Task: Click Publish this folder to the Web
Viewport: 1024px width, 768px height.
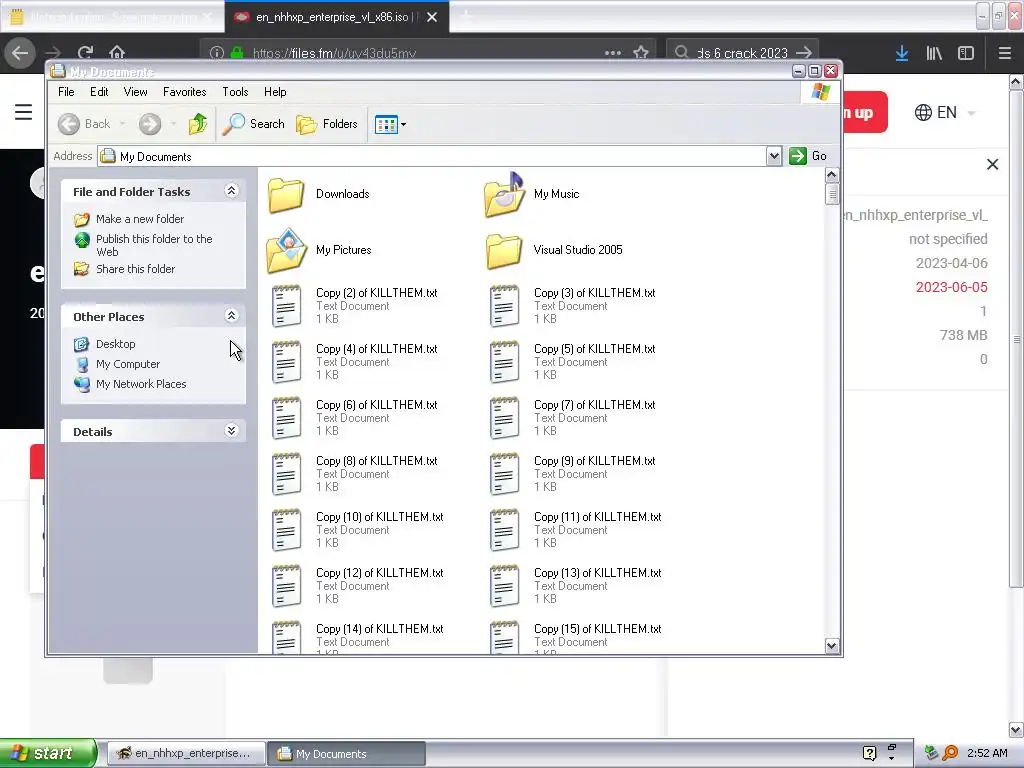Action: (x=154, y=246)
